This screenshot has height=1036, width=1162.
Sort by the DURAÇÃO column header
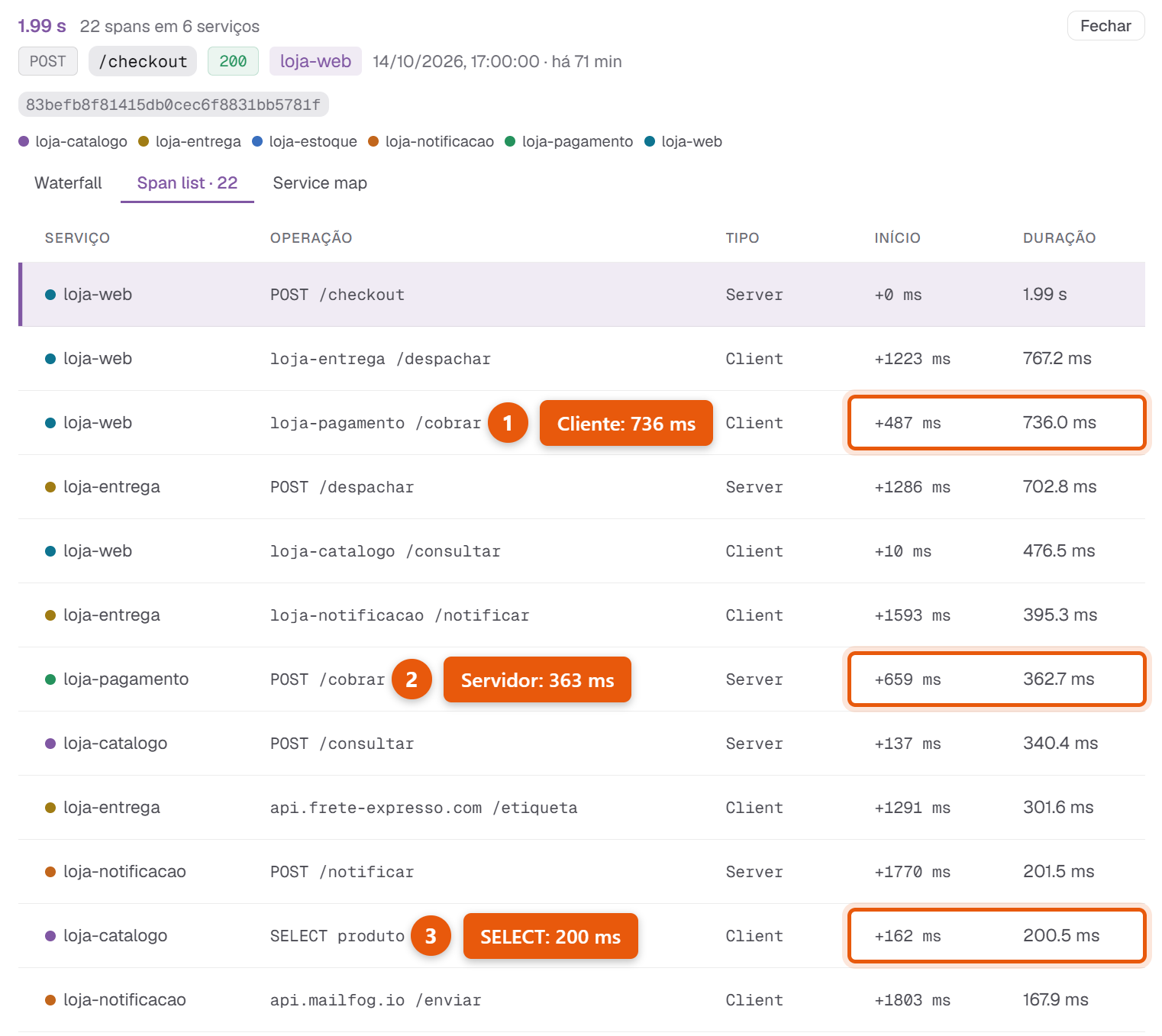pyautogui.click(x=1059, y=238)
